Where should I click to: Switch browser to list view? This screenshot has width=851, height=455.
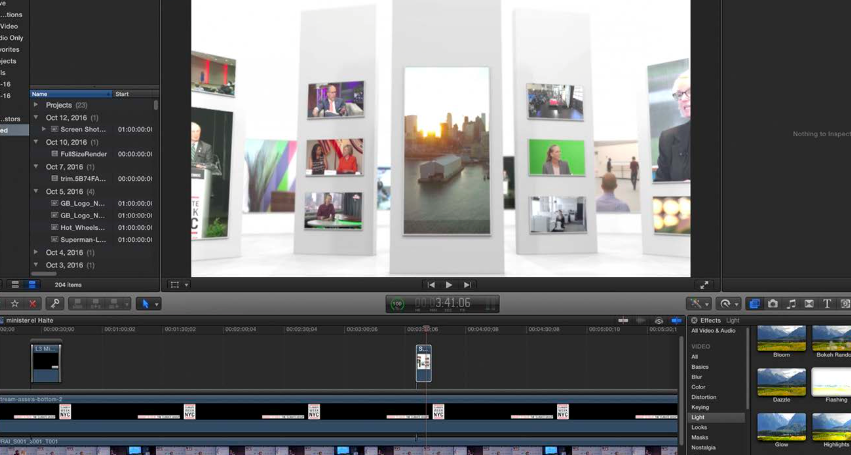tap(32, 285)
